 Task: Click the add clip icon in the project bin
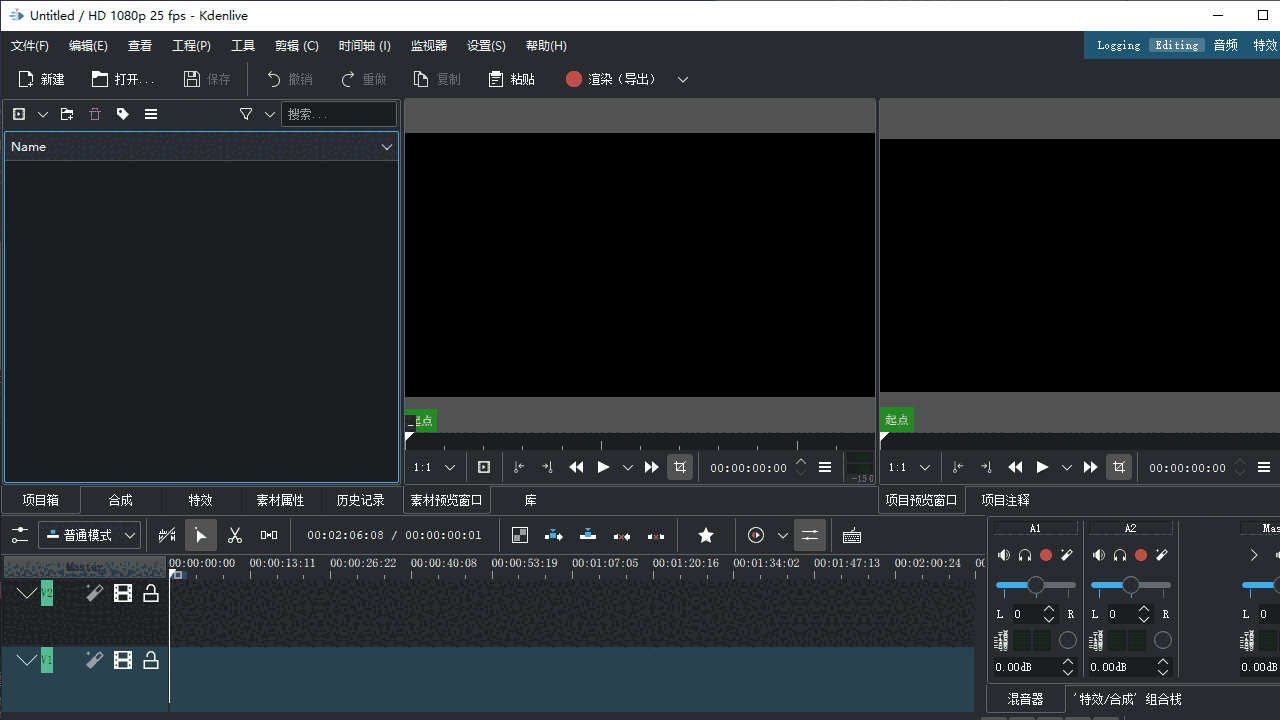(18, 114)
